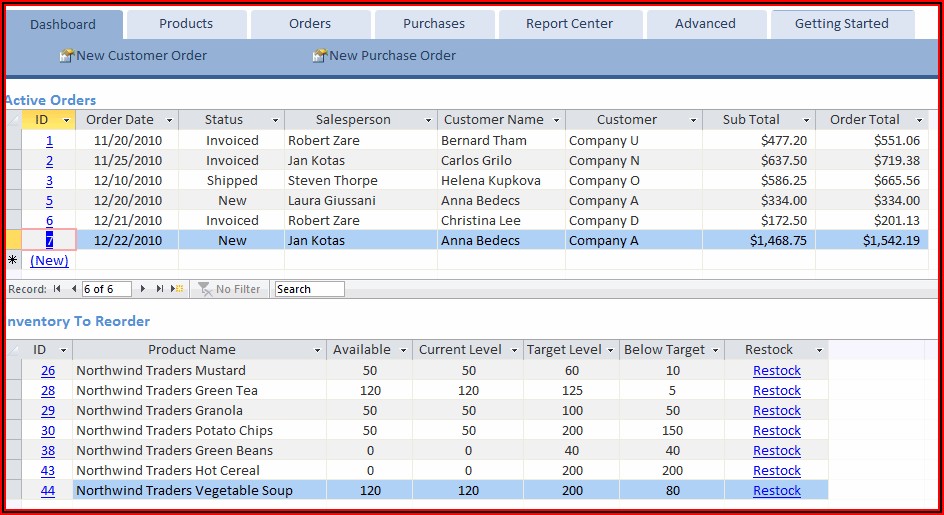The height and width of the screenshot is (515, 944).
Task: Switch to the Report Center tab
Action: pyautogui.click(x=569, y=24)
